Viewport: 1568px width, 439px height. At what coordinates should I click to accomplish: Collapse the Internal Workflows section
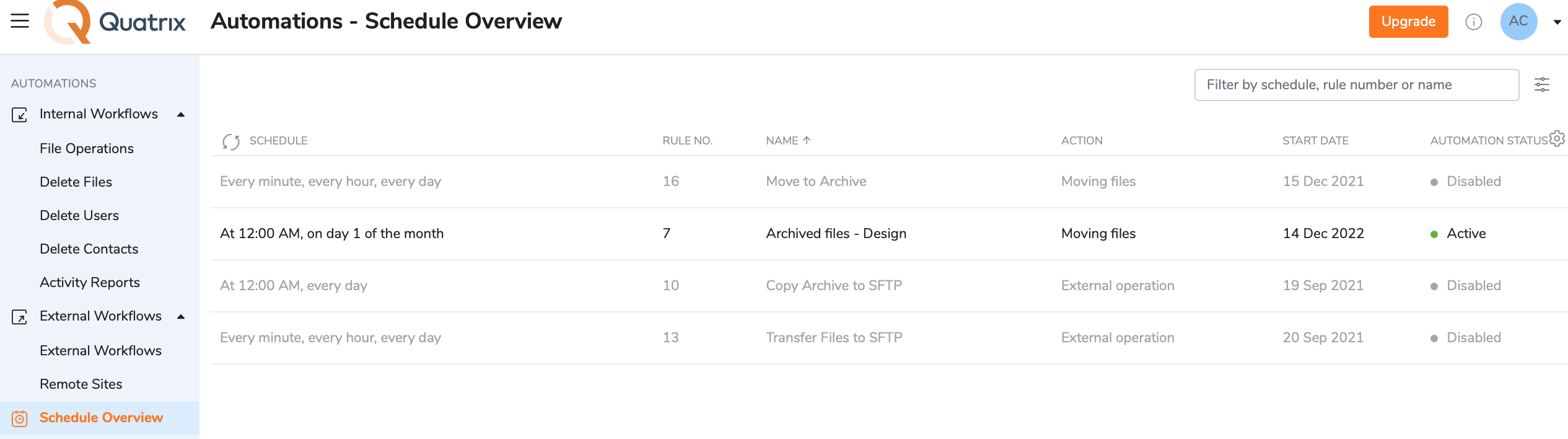[181, 115]
